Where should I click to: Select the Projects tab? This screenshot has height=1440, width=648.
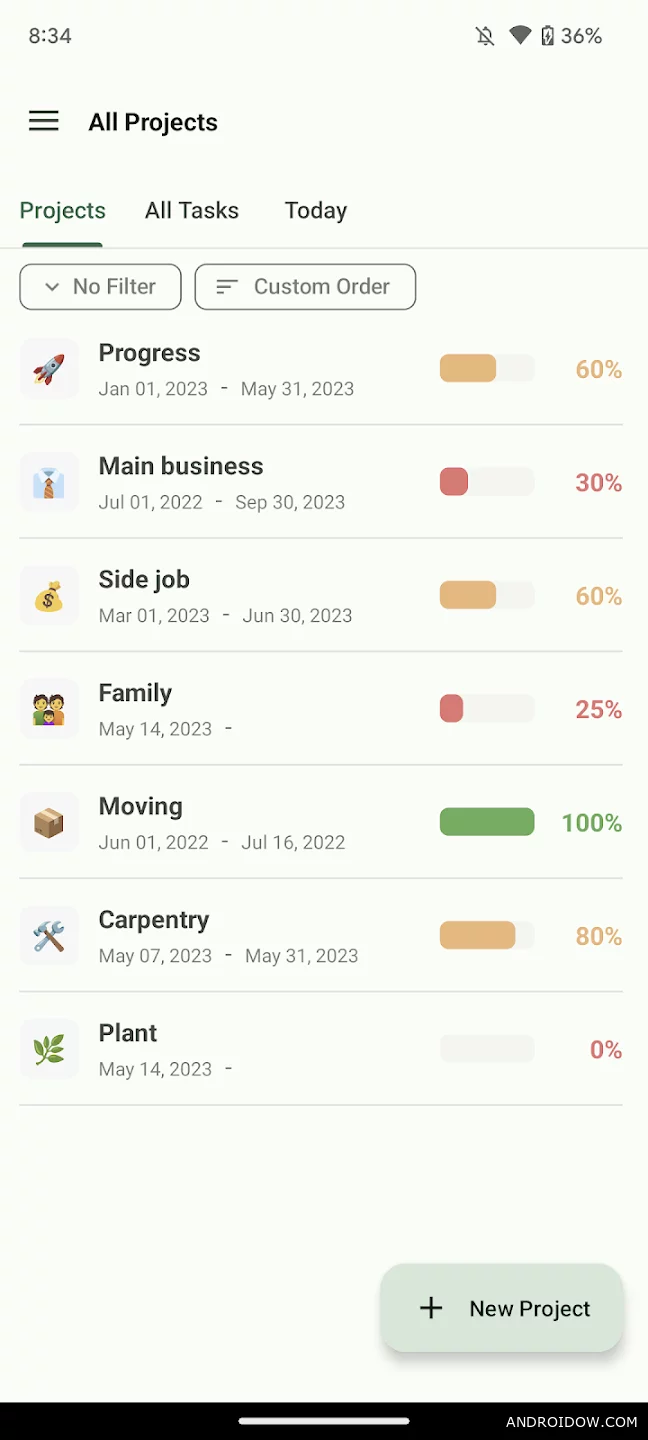[63, 211]
